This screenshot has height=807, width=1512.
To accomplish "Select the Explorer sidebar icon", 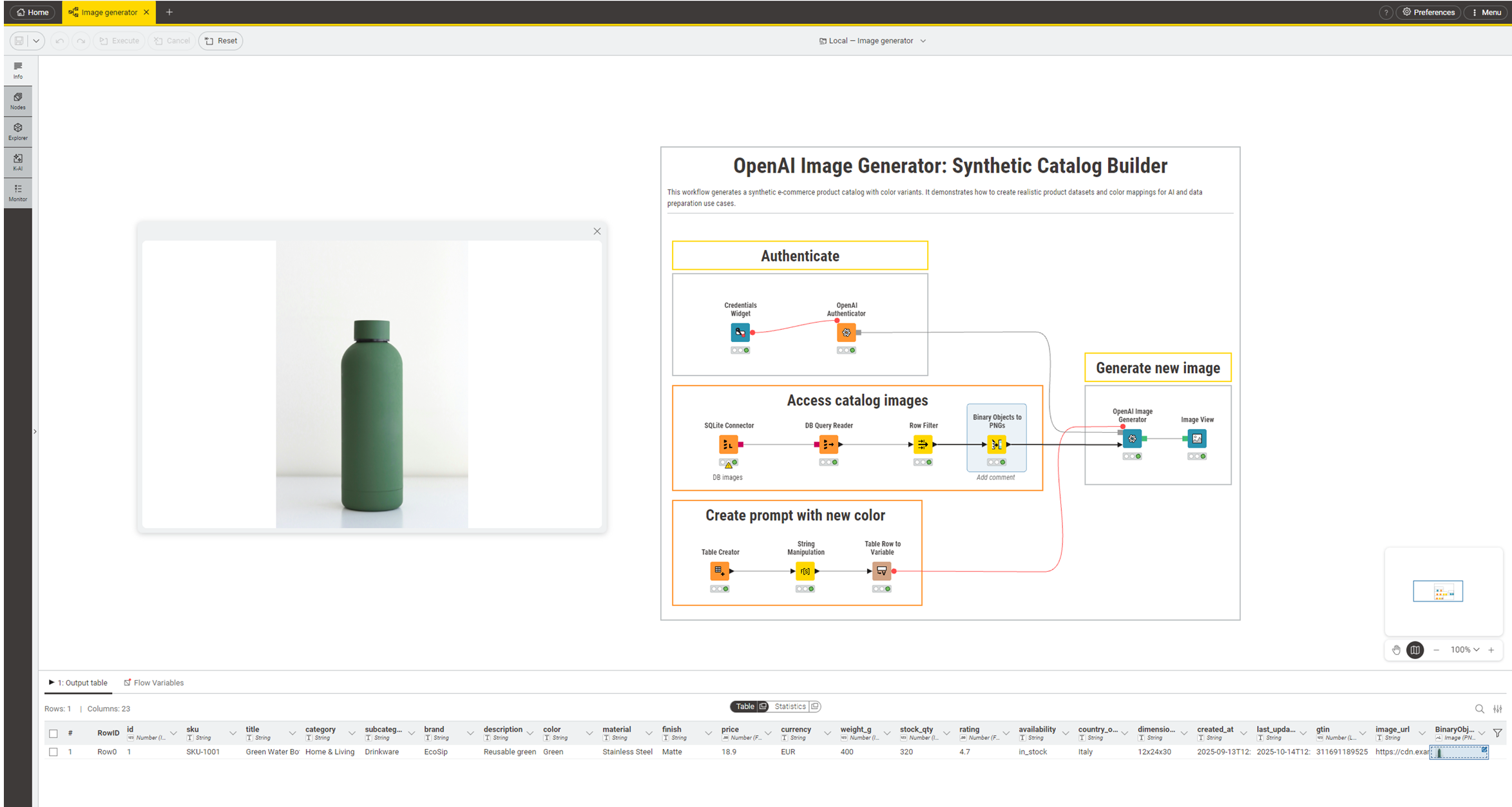I will click(17, 131).
